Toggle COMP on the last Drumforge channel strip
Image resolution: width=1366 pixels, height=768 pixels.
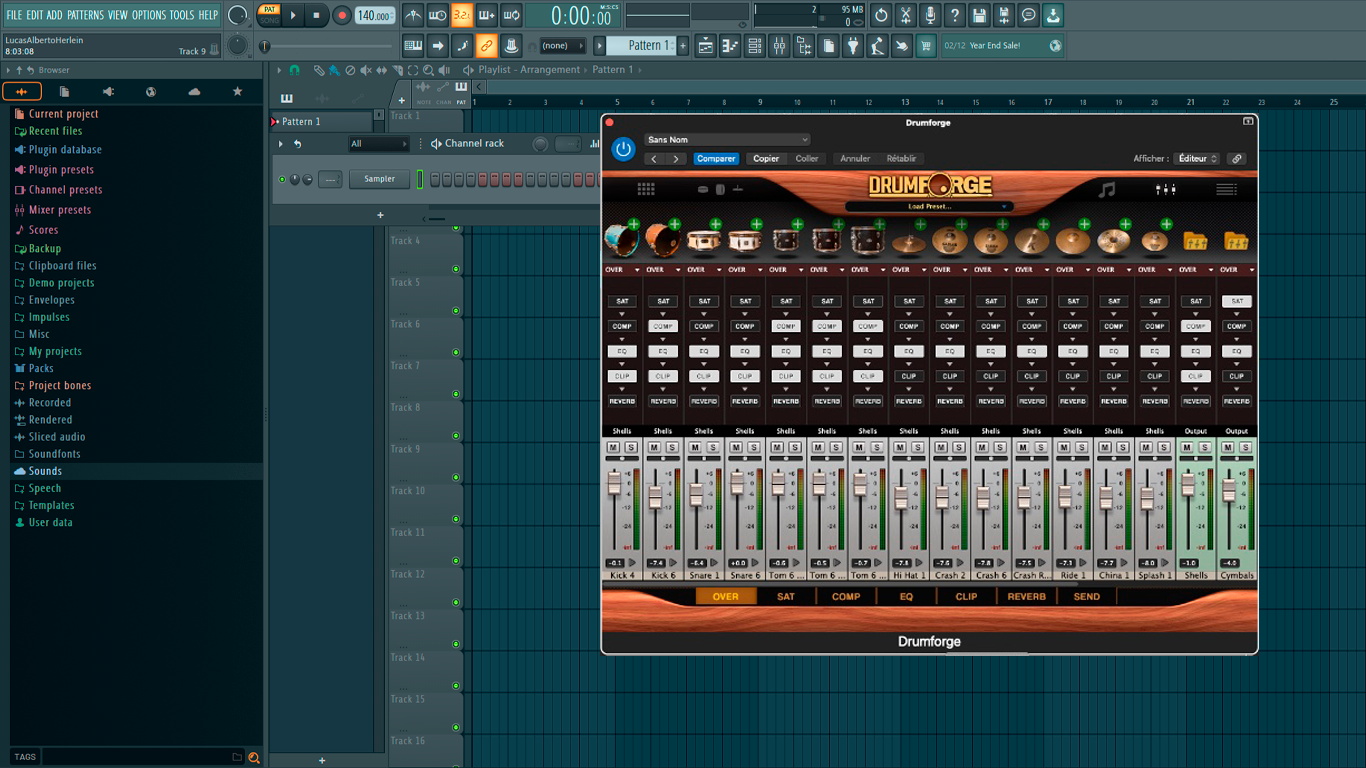1237,326
